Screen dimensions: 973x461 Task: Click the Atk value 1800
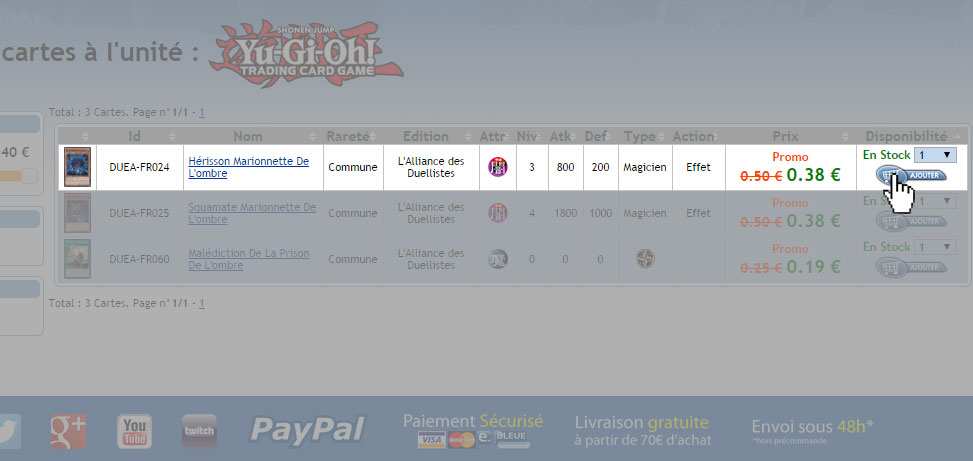[x=565, y=213]
